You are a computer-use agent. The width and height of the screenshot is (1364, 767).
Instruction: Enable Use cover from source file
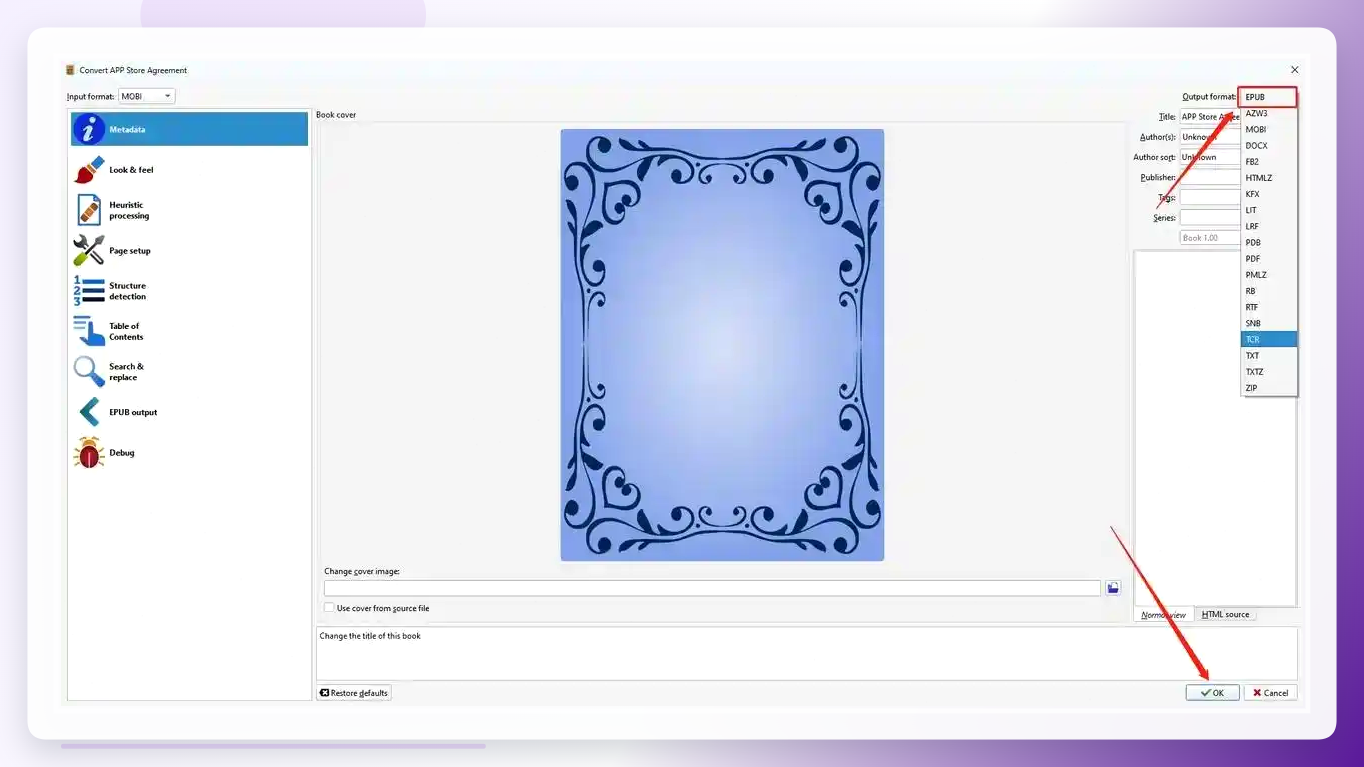pos(329,608)
